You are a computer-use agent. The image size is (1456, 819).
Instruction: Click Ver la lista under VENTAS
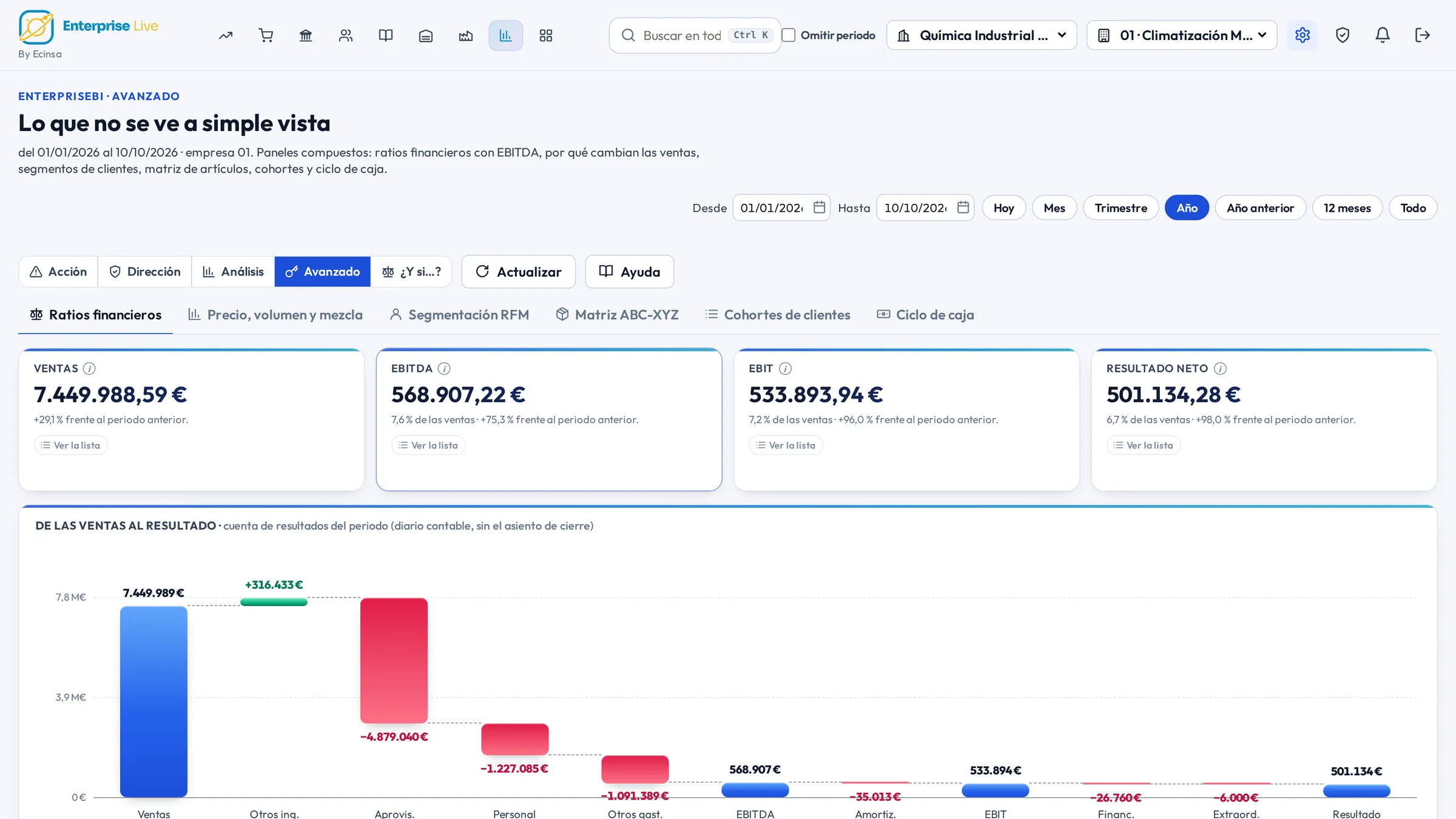[71, 445]
